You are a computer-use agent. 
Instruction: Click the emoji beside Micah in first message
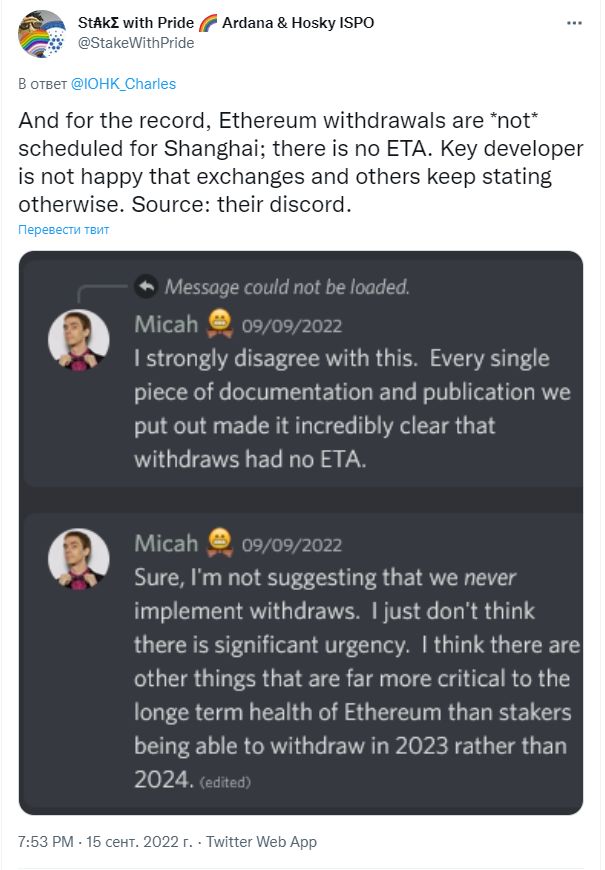[220, 324]
